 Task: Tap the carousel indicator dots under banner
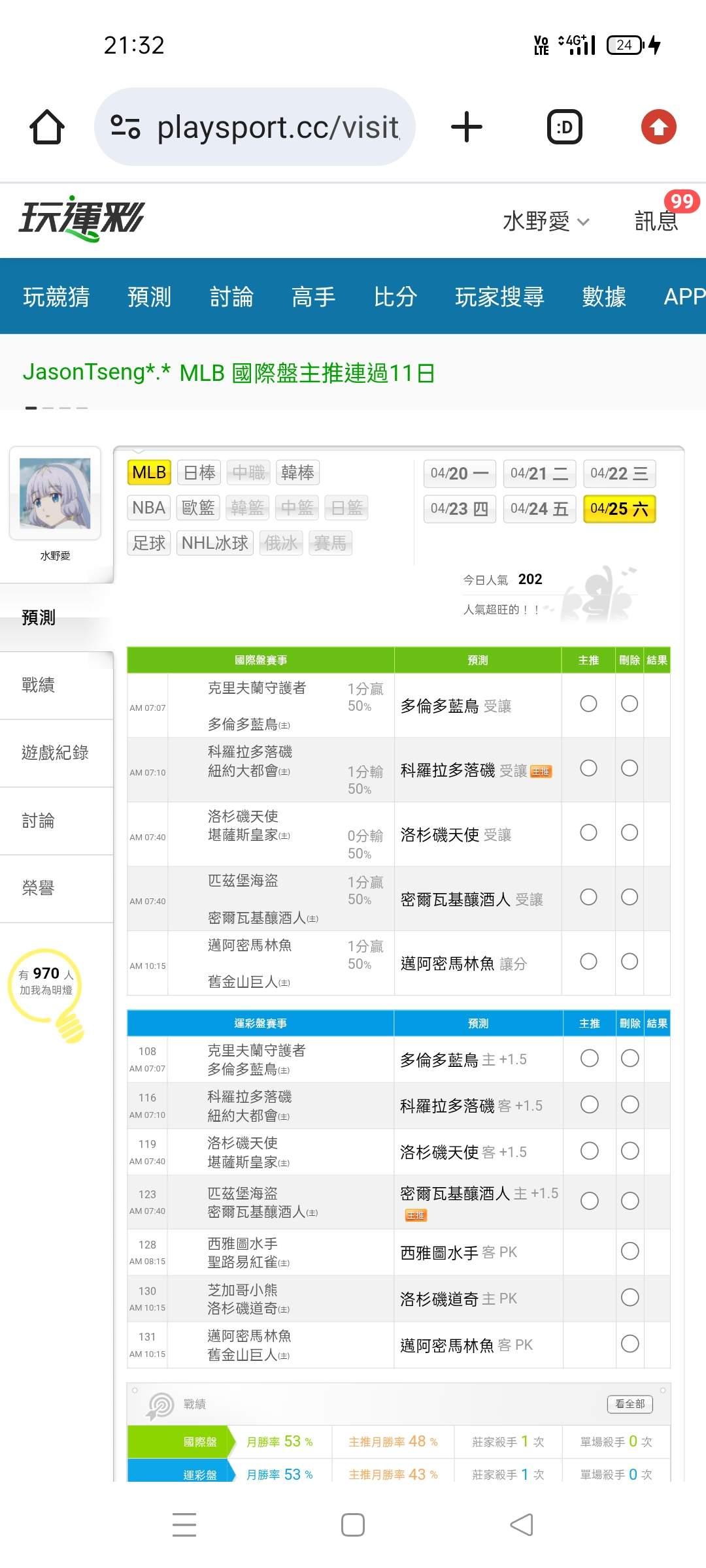click(x=56, y=408)
